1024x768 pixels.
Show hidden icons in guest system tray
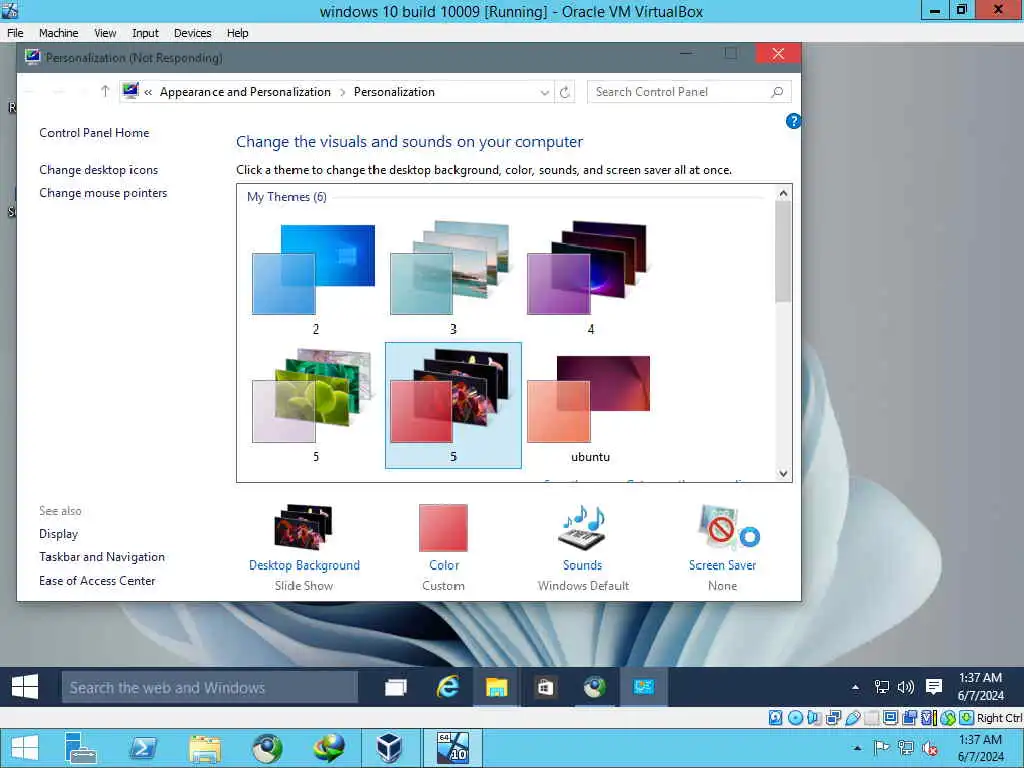856,687
